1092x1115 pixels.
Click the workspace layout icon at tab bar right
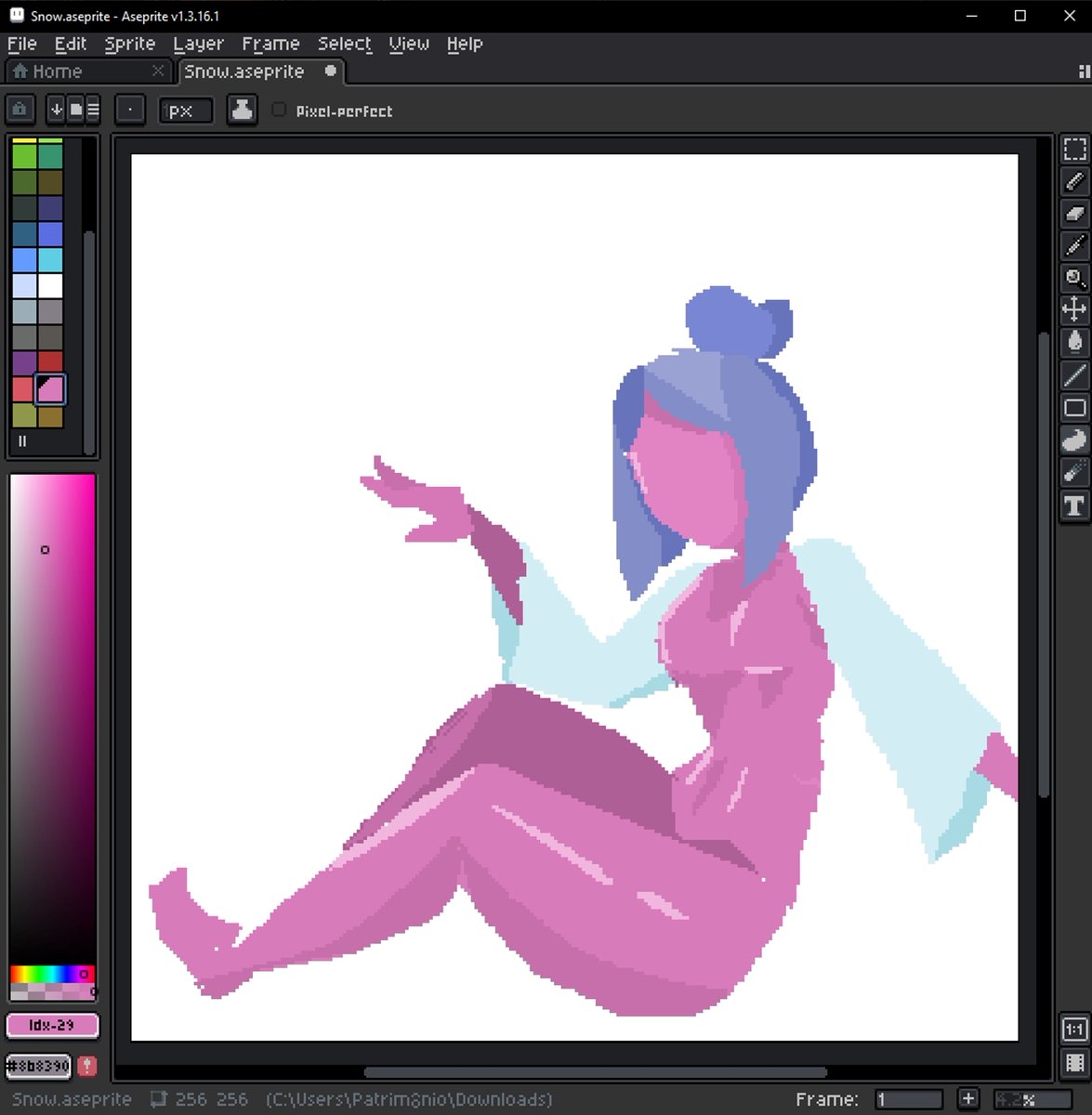click(1084, 72)
